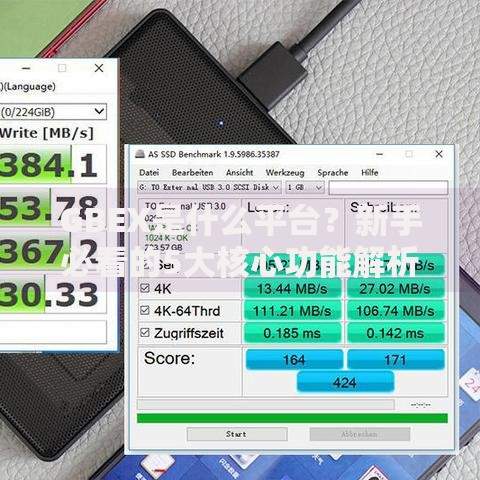
Task: Maximize the AS SSD Benchmark window
Action: point(409,154)
